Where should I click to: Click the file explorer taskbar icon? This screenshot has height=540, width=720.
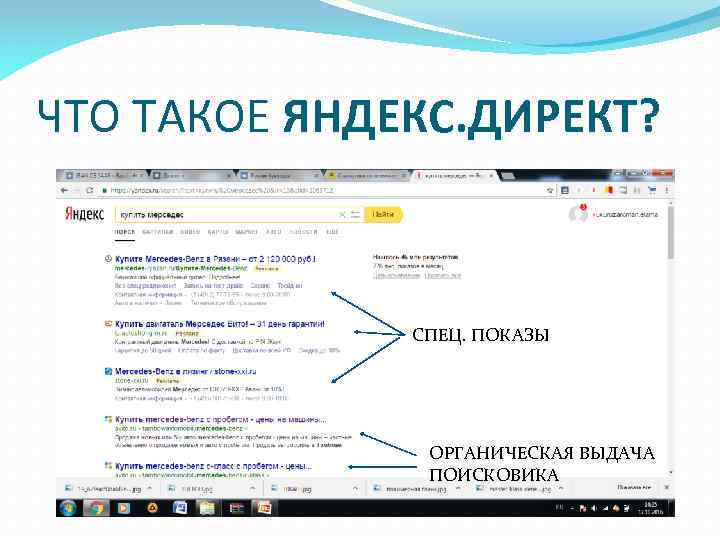(207, 508)
